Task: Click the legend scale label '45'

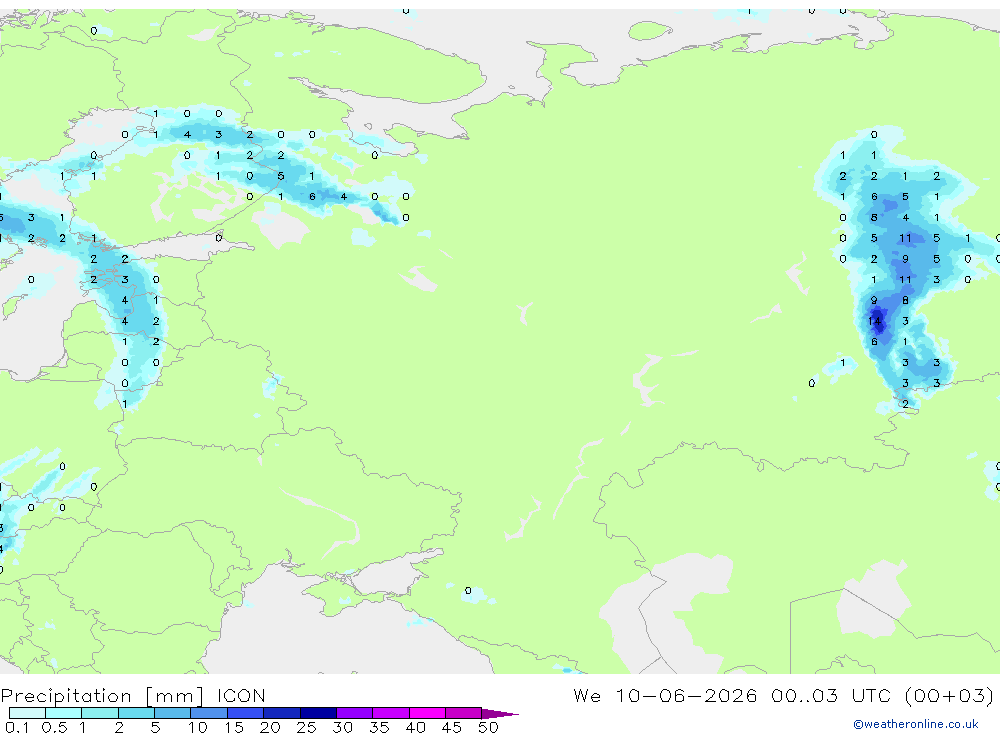Action: click(x=452, y=727)
